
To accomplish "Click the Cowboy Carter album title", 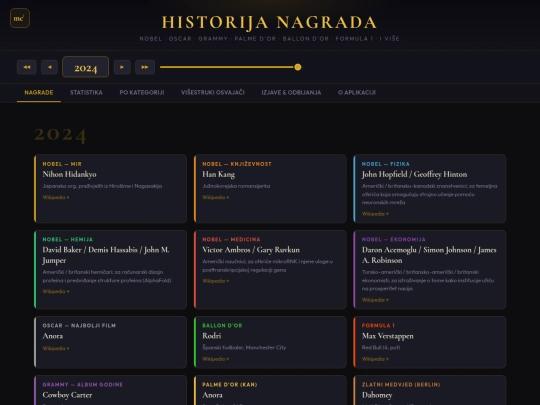I will click(x=67, y=395).
